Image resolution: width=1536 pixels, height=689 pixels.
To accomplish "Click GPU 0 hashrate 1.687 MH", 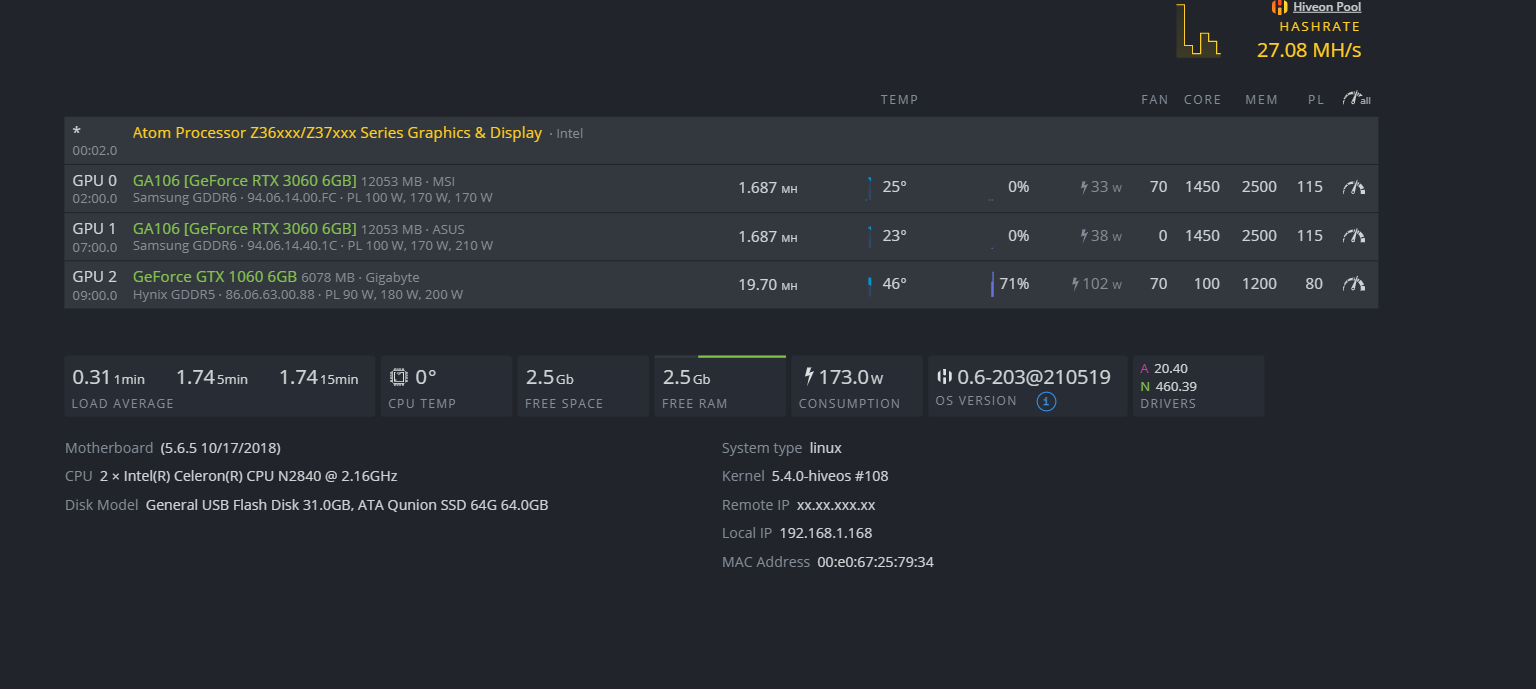I will point(768,188).
